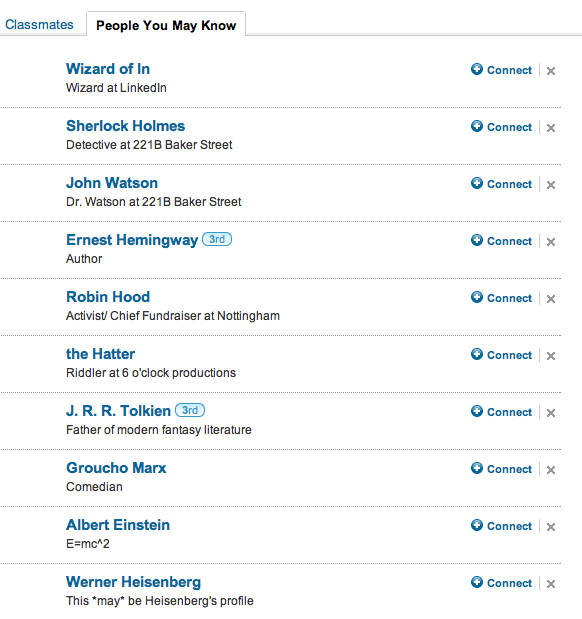Open Albert Einstein's profile link

point(118,525)
